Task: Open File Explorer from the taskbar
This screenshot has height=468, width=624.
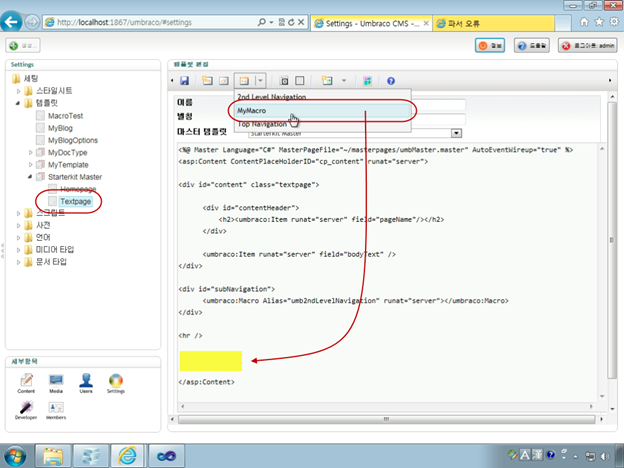Action: point(53,456)
